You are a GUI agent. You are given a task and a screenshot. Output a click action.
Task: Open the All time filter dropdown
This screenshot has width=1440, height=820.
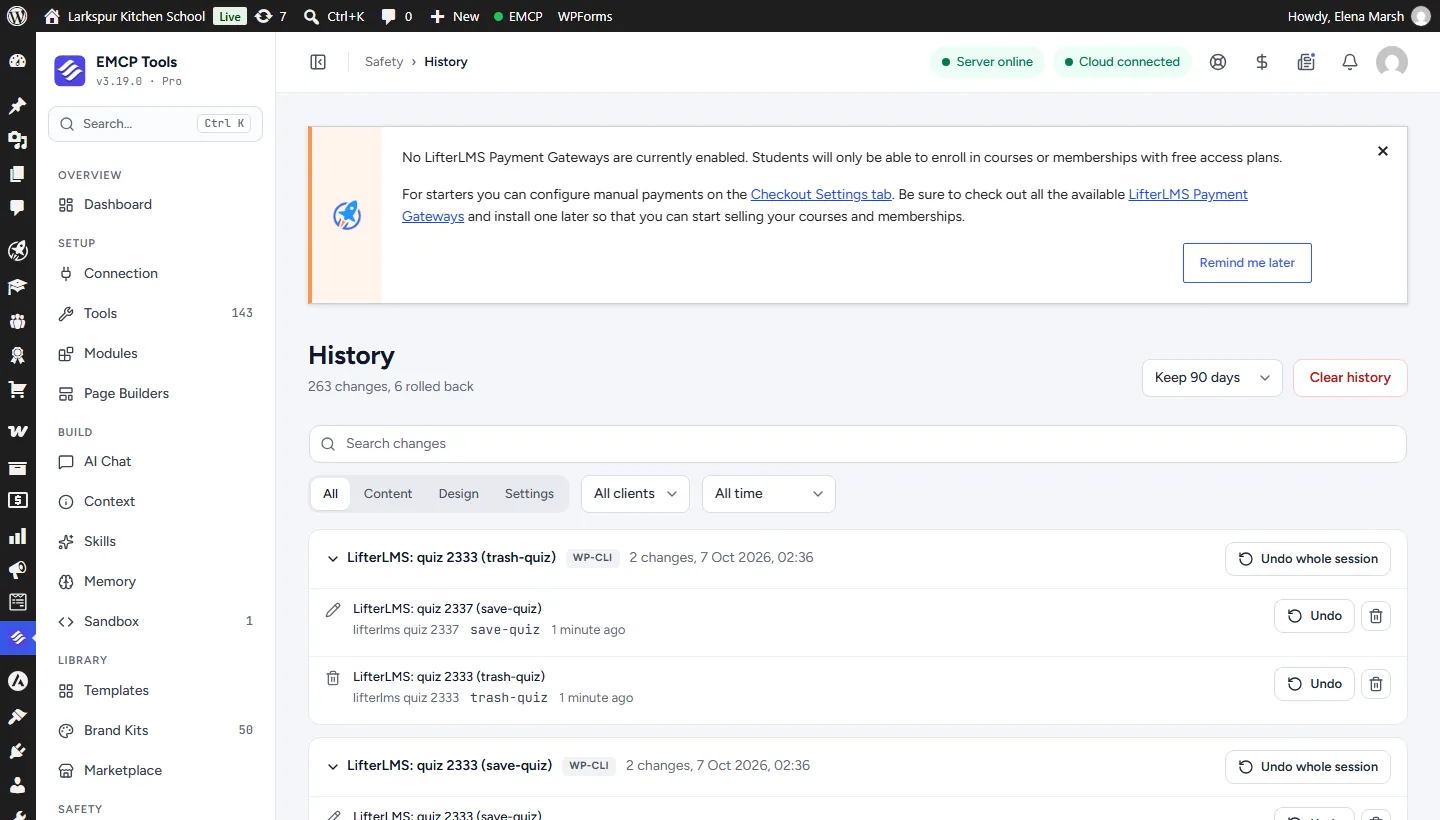769,494
